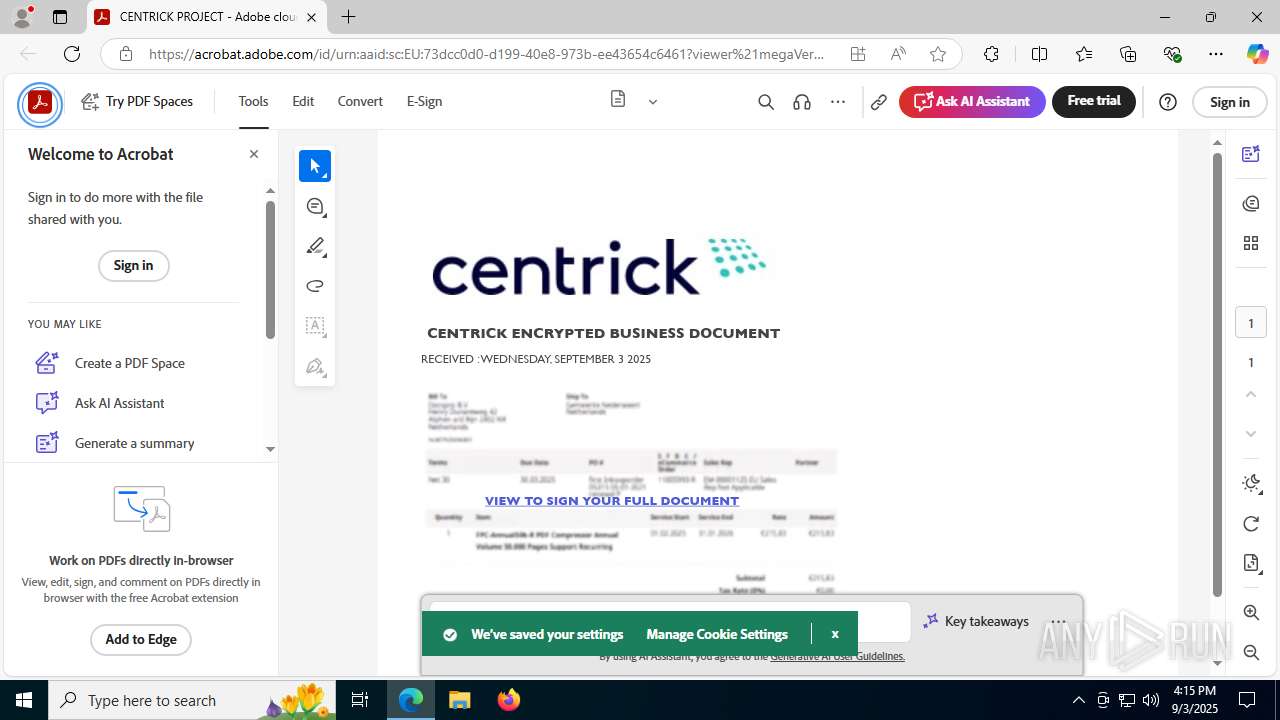The width and height of the screenshot is (1280, 720).
Task: Click Sign in button in header
Action: pos(1230,102)
